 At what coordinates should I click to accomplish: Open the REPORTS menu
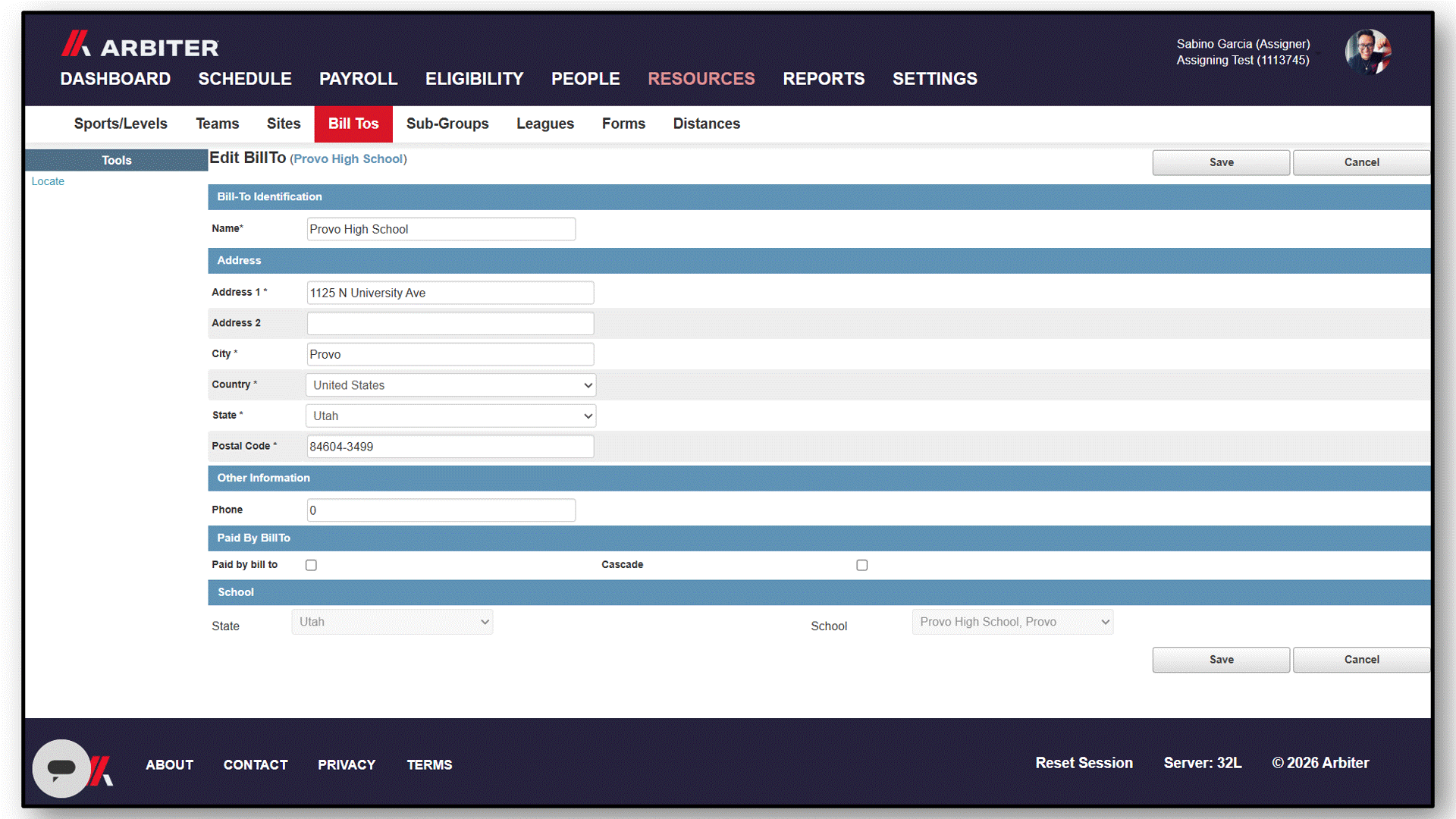click(x=824, y=79)
